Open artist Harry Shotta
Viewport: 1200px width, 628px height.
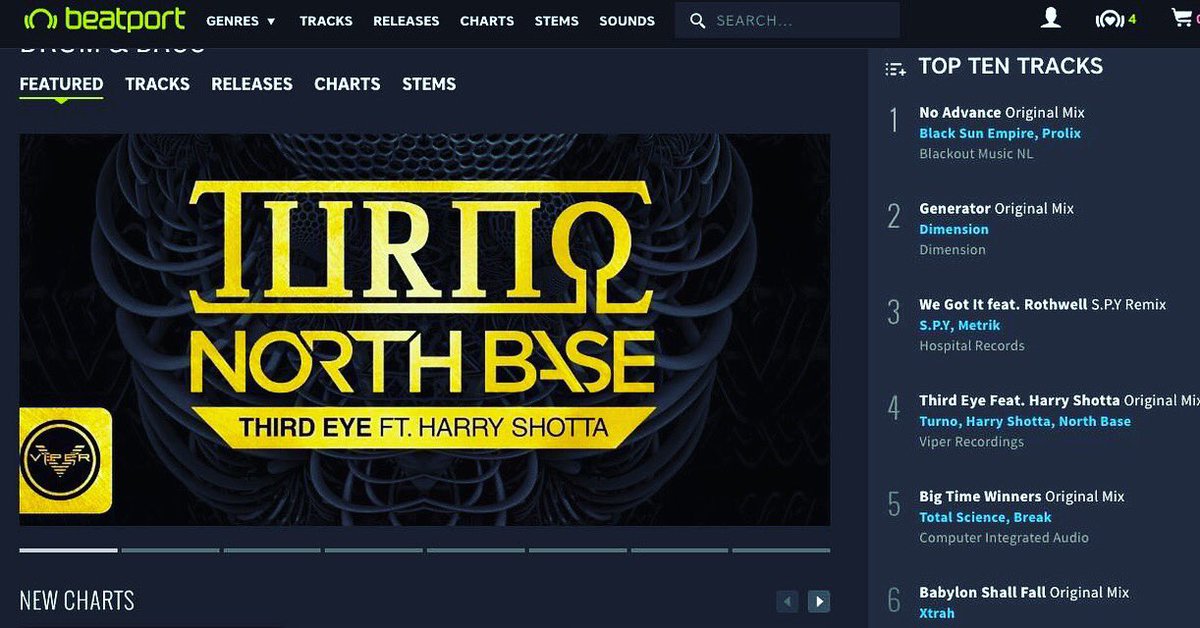click(1009, 421)
